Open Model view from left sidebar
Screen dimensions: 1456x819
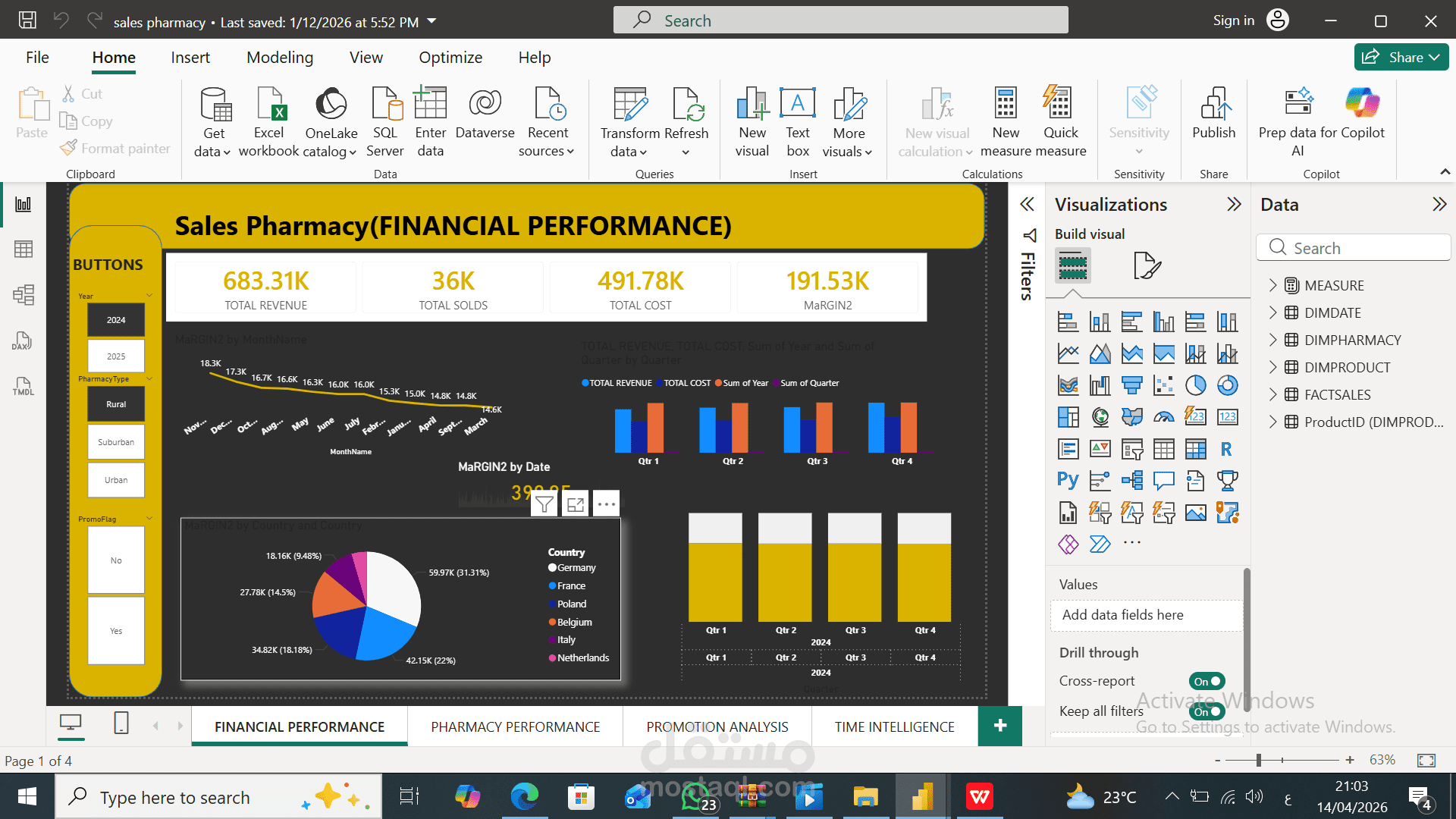click(x=24, y=295)
